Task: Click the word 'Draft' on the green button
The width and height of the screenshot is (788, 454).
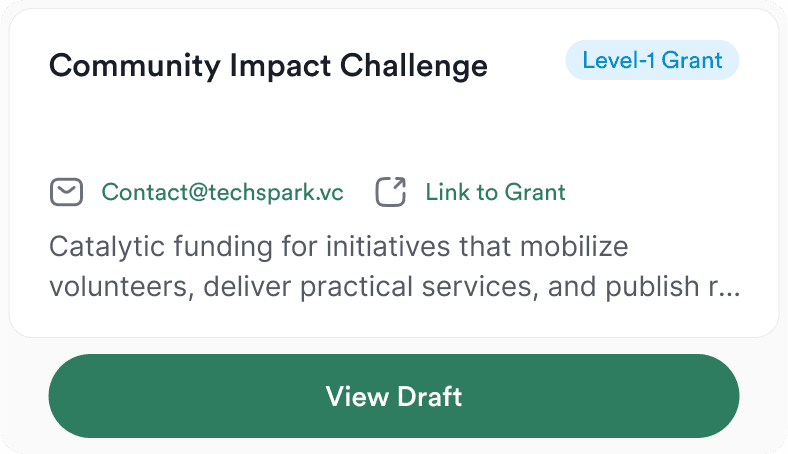Action: [430, 396]
